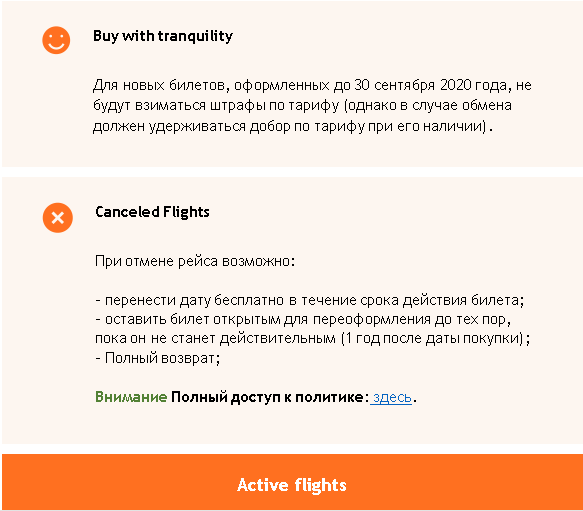Click the '30 сентября 2020 года' date text
This screenshot has width=583, height=511.
click(x=430, y=86)
